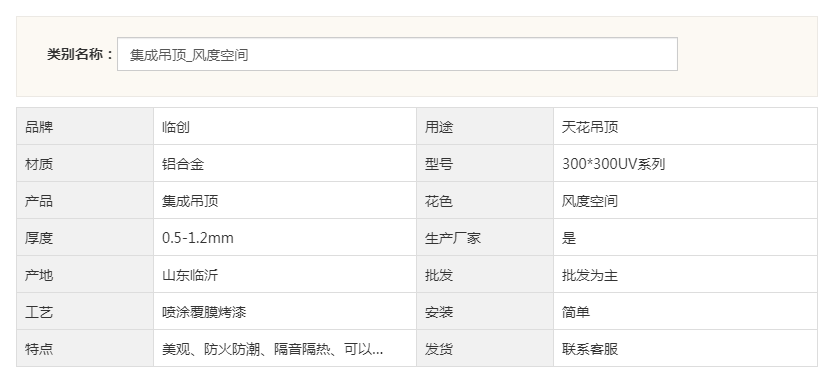Viewport: 833px width, 380px height.
Task: Select the 产地 value 山东临沂
Action: pyautogui.click(x=190, y=275)
